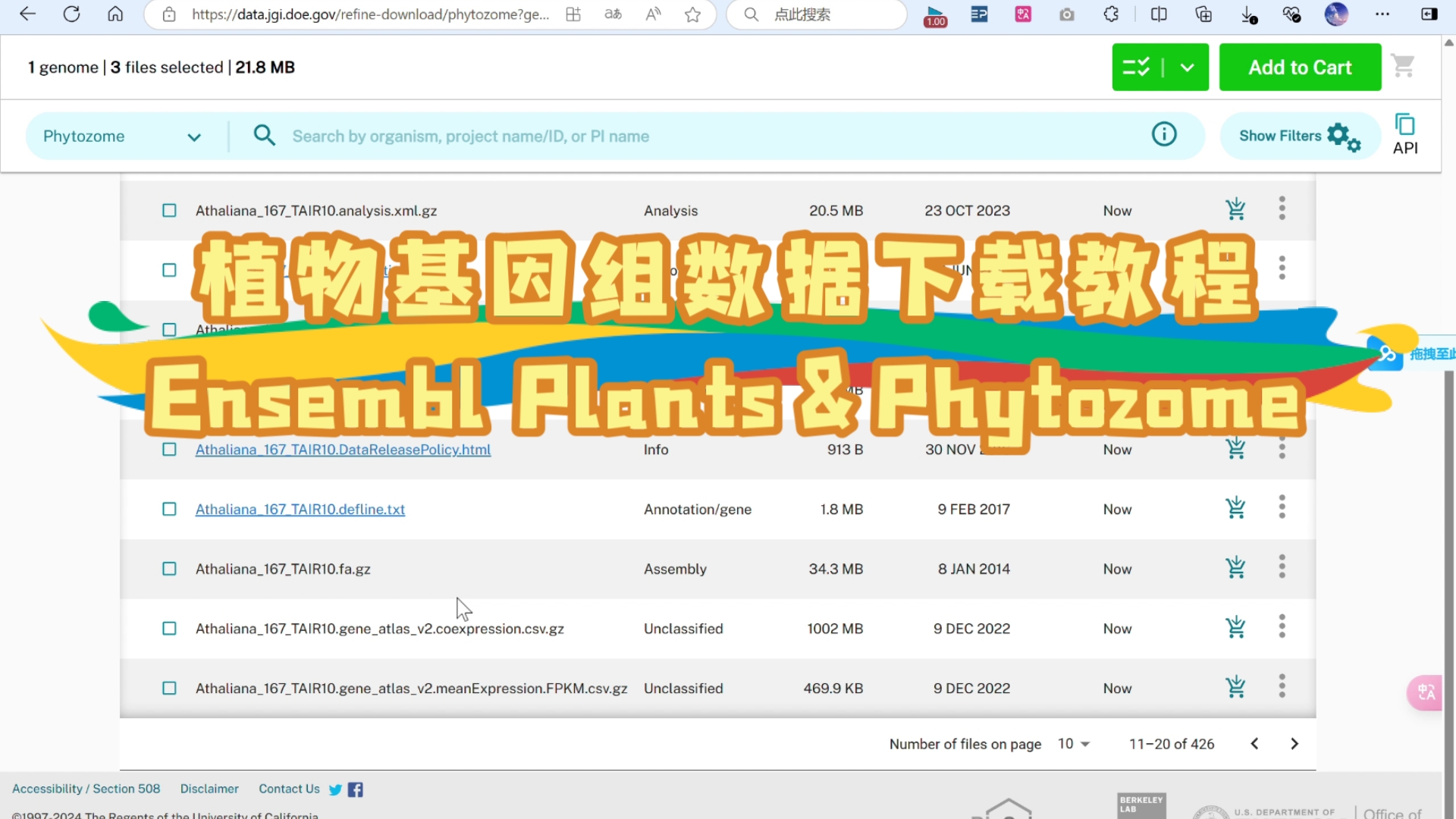Click the 23 OCT 2023 date cell
Image resolution: width=1456 pixels, height=819 pixels.
pos(967,211)
